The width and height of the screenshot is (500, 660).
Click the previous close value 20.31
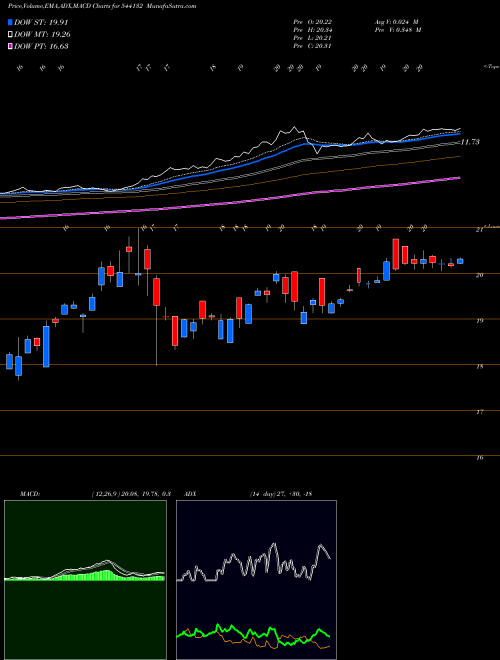323,46
